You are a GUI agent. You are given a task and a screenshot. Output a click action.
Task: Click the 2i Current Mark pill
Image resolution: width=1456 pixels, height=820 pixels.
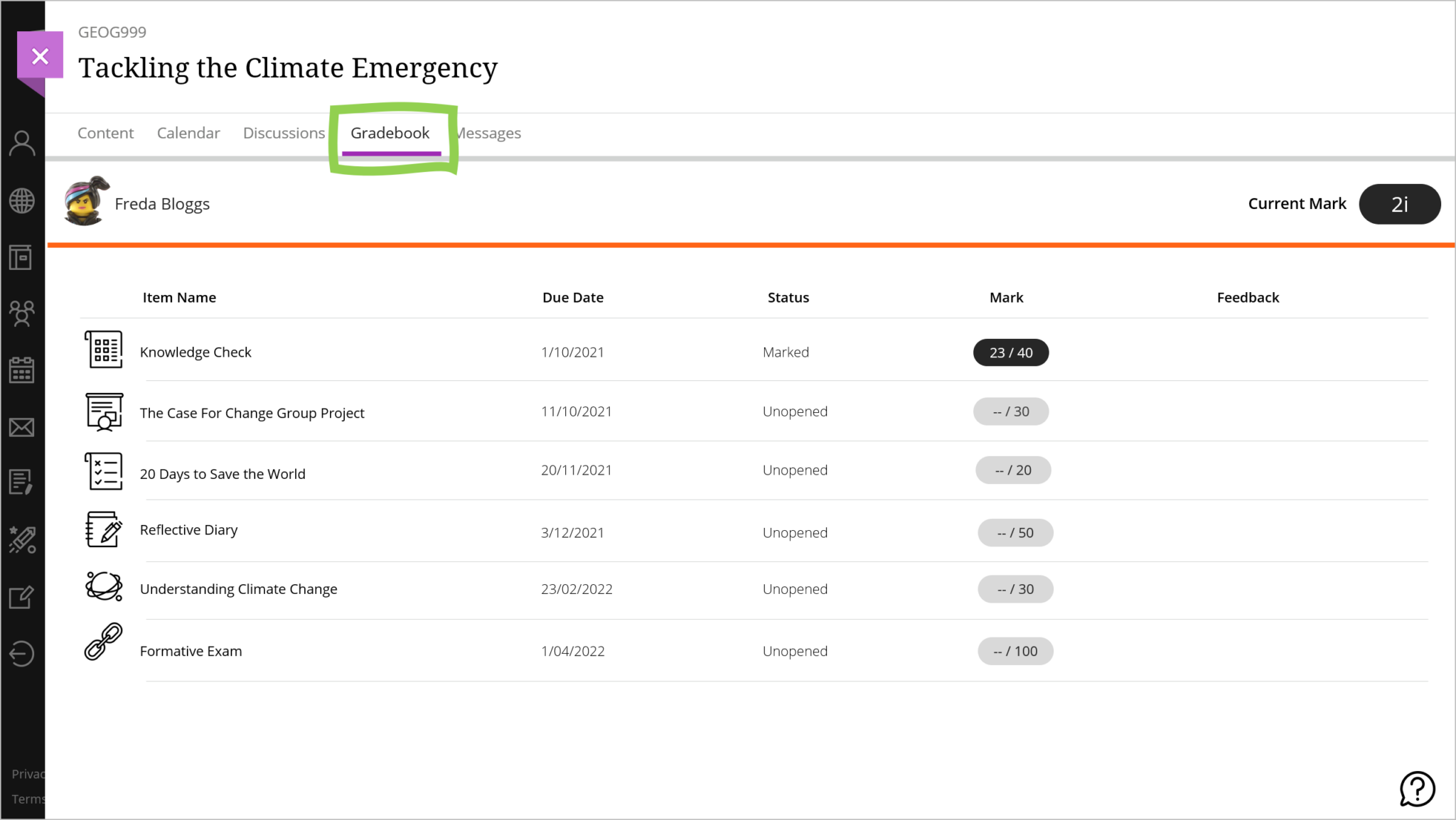coord(1399,205)
